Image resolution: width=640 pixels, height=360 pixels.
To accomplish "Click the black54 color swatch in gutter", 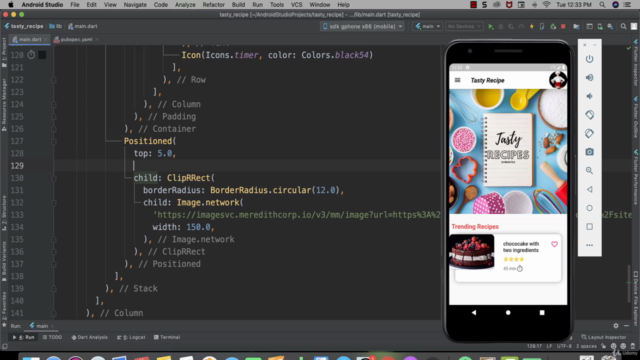I will (42, 55).
